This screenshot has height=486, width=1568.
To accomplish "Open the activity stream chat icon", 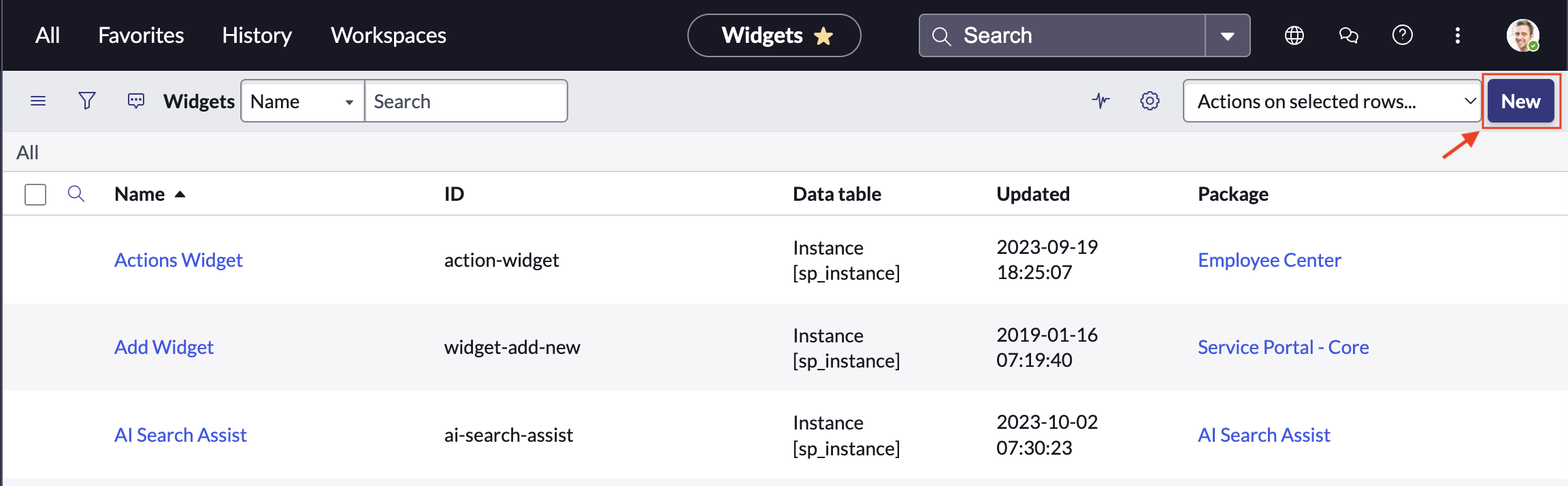I will tap(136, 101).
